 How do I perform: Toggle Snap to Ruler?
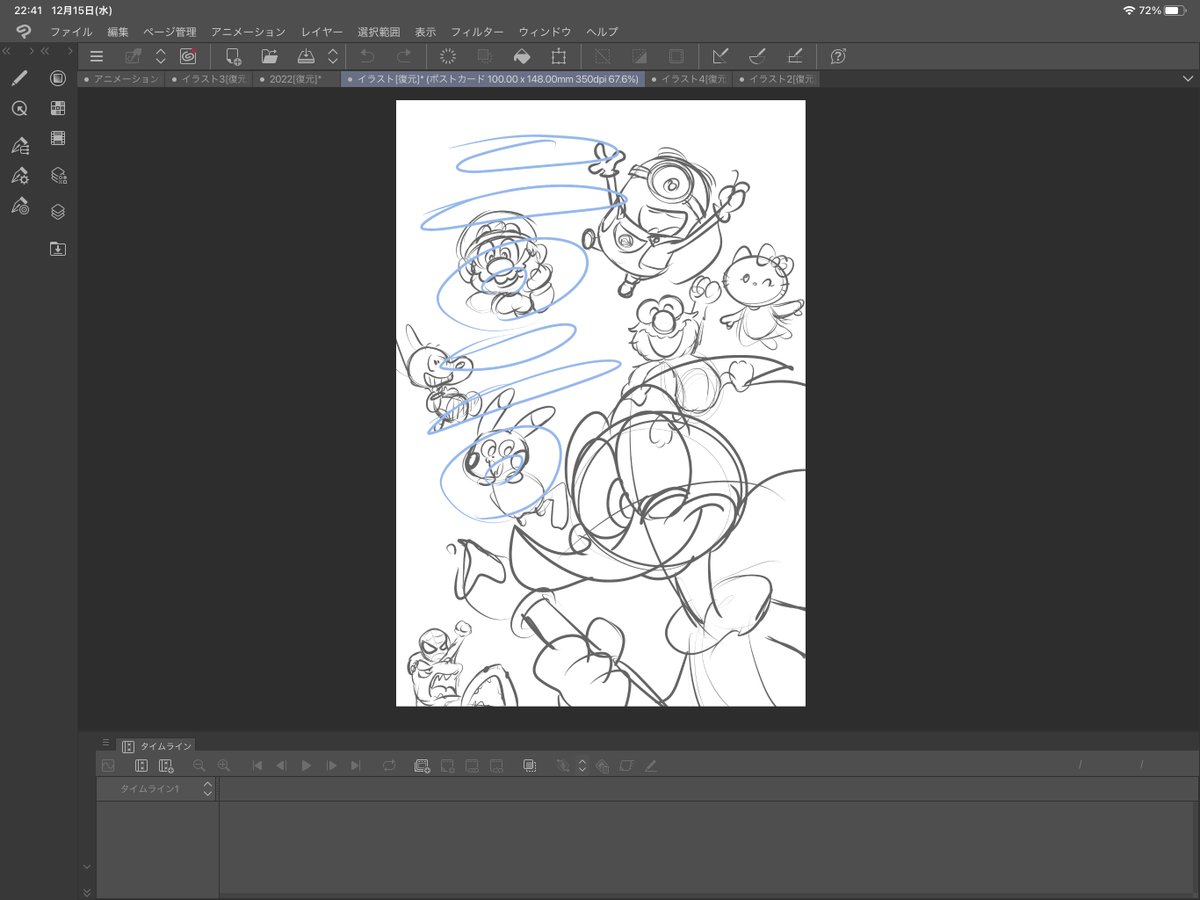click(x=720, y=57)
